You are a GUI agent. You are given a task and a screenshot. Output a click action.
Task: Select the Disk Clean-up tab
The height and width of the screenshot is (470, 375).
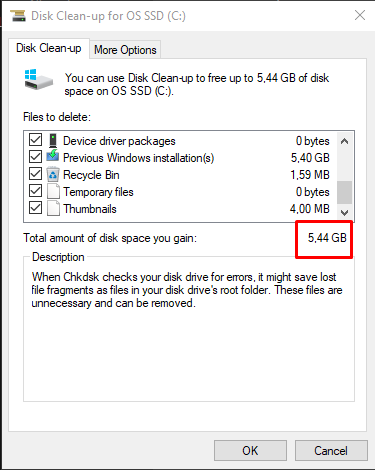[49, 48]
